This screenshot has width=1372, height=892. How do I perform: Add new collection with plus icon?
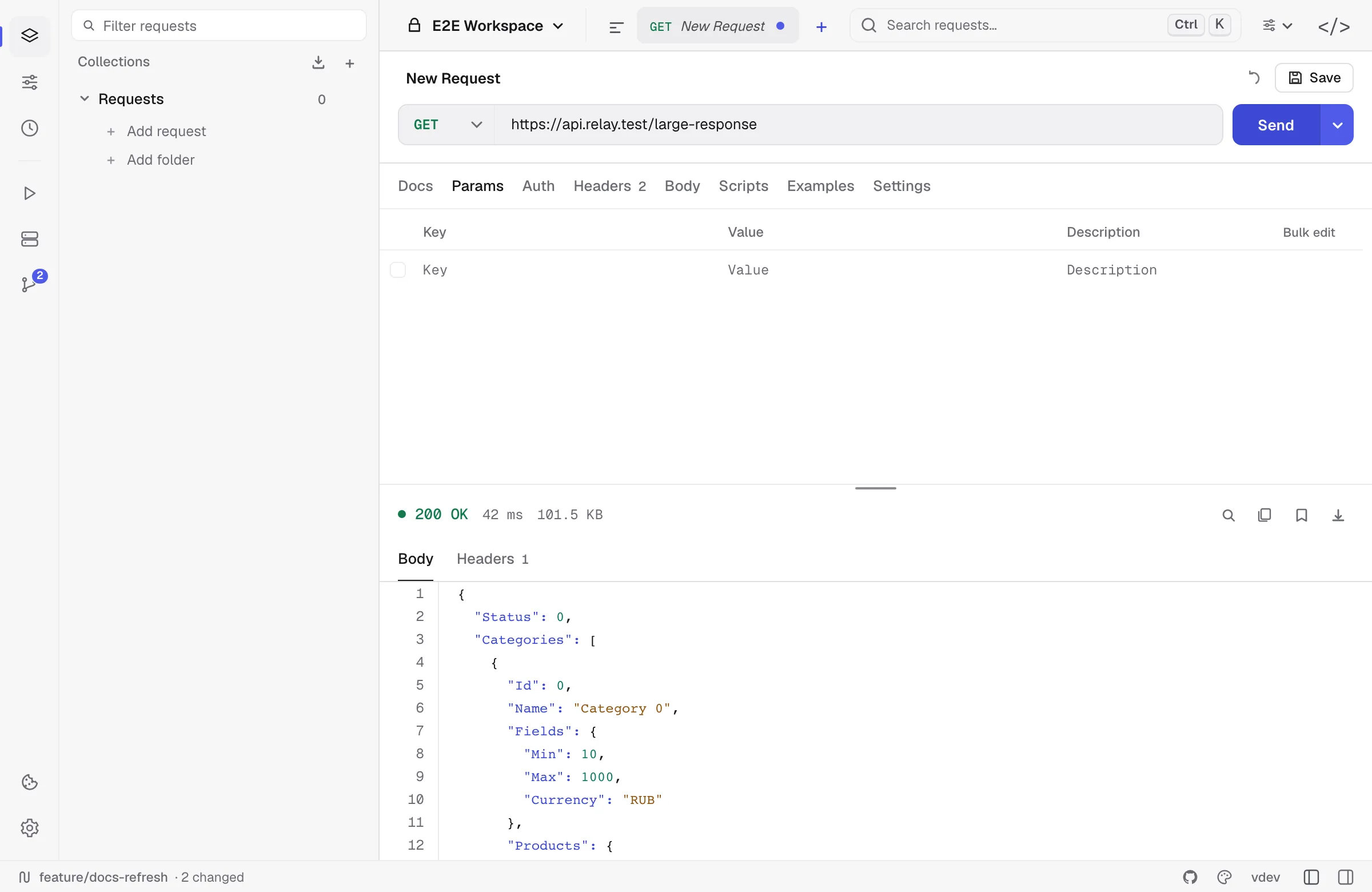349,63
